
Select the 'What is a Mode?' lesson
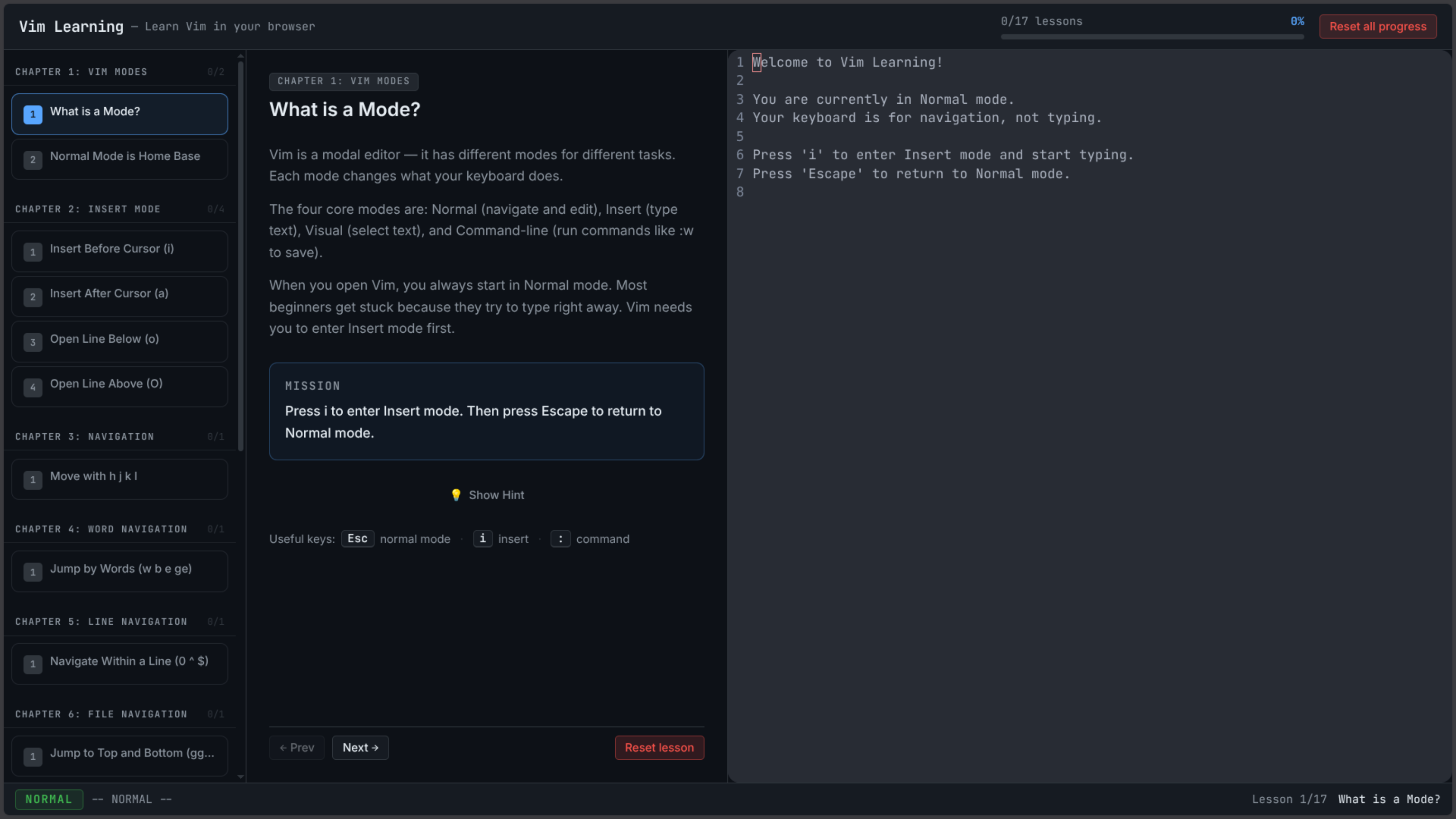[x=119, y=114]
